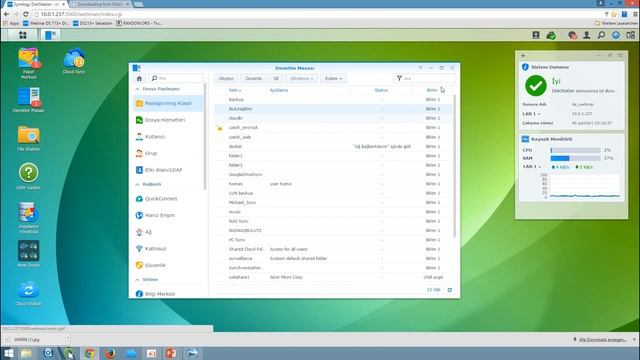Click the browser address bar
This screenshot has width=640, height=360.
(x=318, y=14)
